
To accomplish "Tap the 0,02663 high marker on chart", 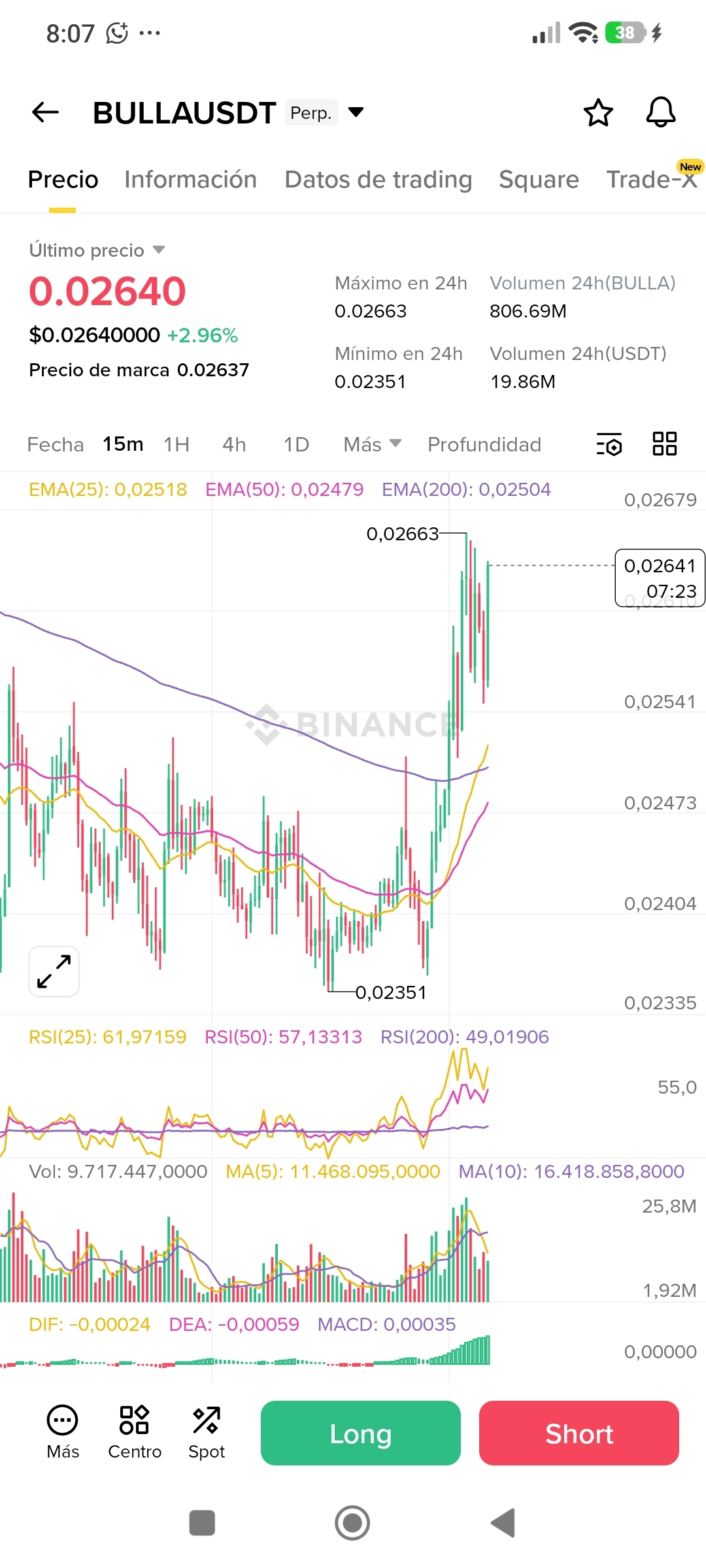I will 403,534.
